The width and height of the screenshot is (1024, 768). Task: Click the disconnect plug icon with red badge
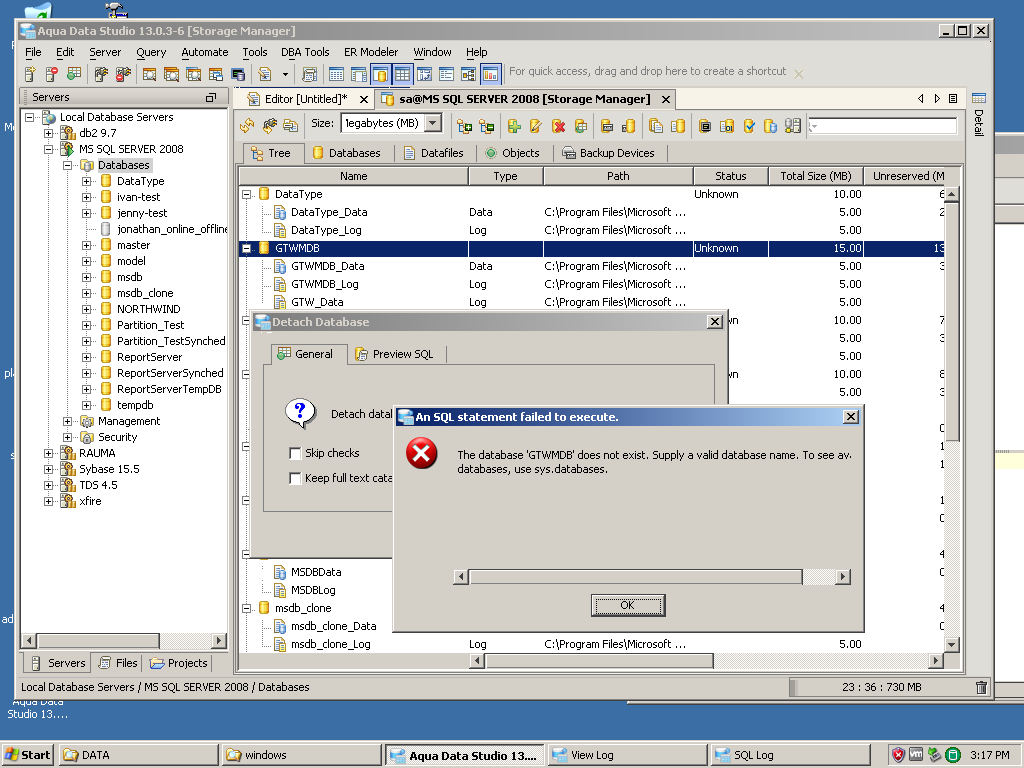(123, 74)
